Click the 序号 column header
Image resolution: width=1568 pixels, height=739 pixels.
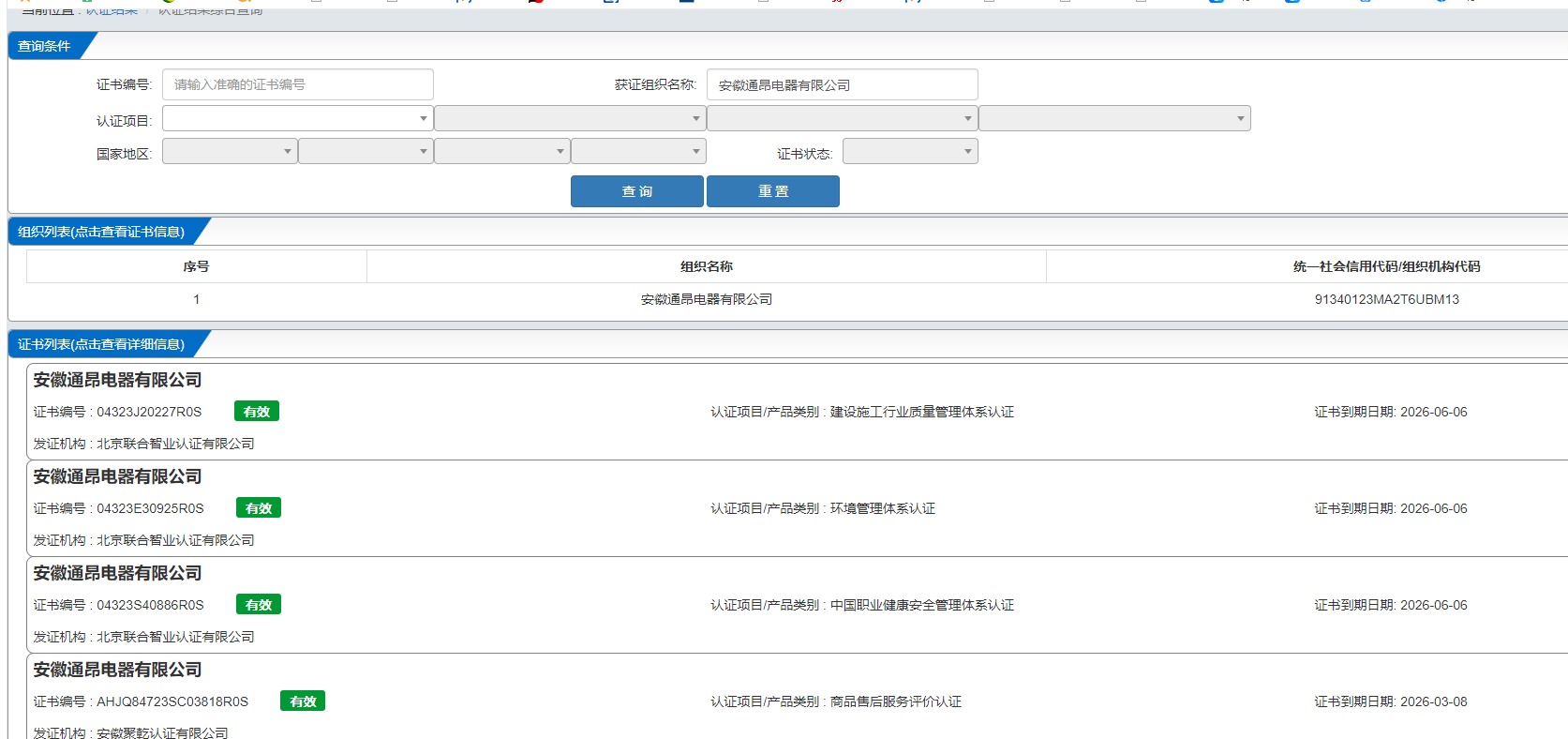[x=196, y=266]
